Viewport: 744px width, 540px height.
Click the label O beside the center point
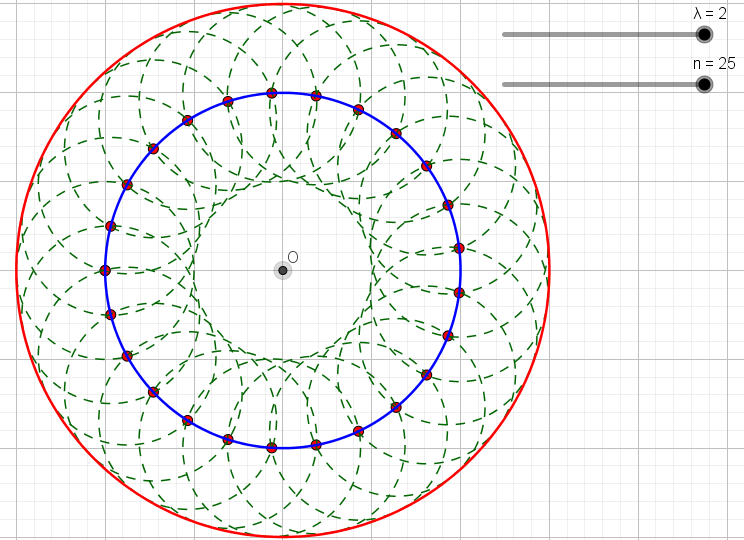293,257
